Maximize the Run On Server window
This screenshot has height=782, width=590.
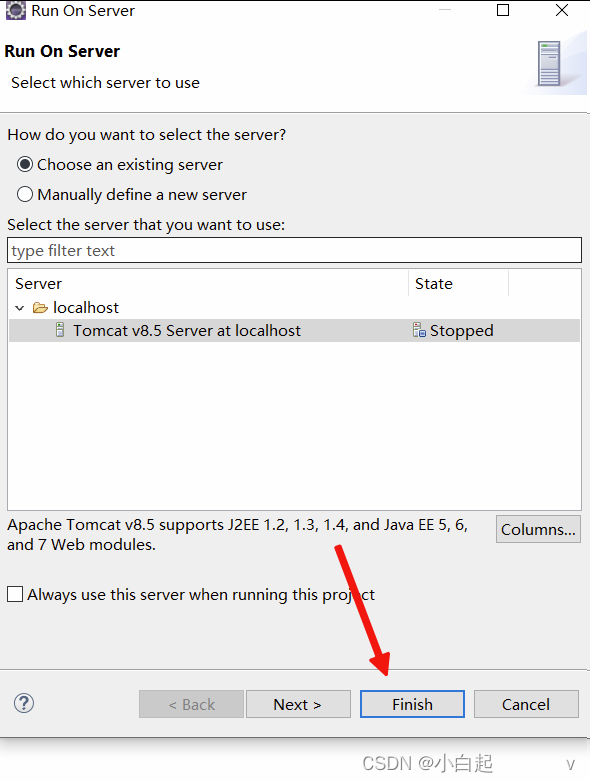point(503,10)
